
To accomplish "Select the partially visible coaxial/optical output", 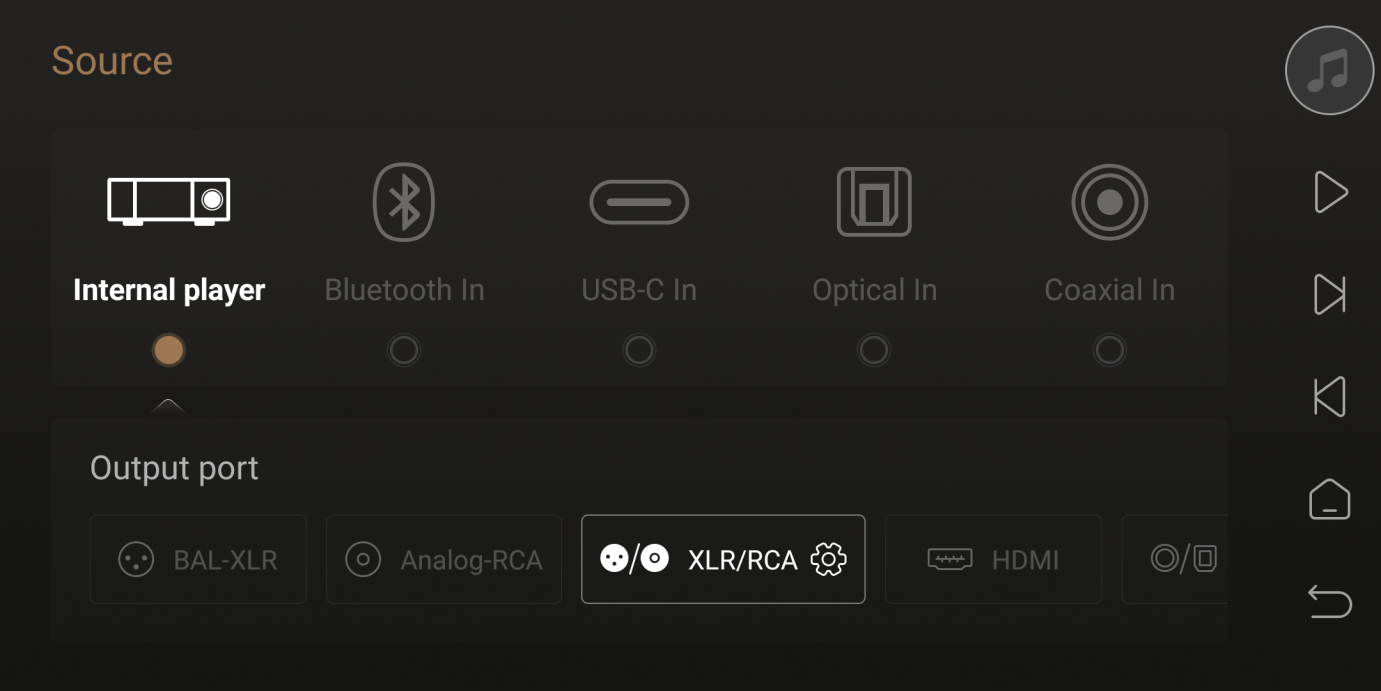I will tap(1175, 559).
